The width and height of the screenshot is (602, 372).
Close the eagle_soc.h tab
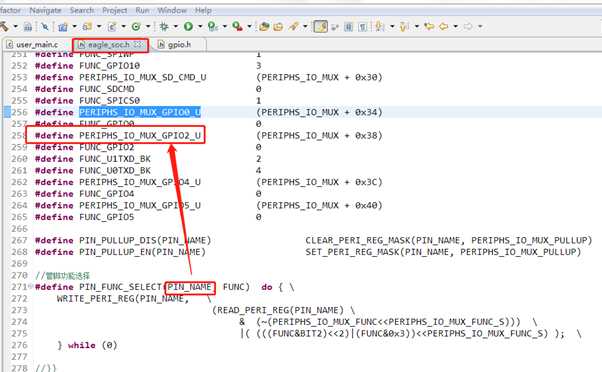click(139, 45)
